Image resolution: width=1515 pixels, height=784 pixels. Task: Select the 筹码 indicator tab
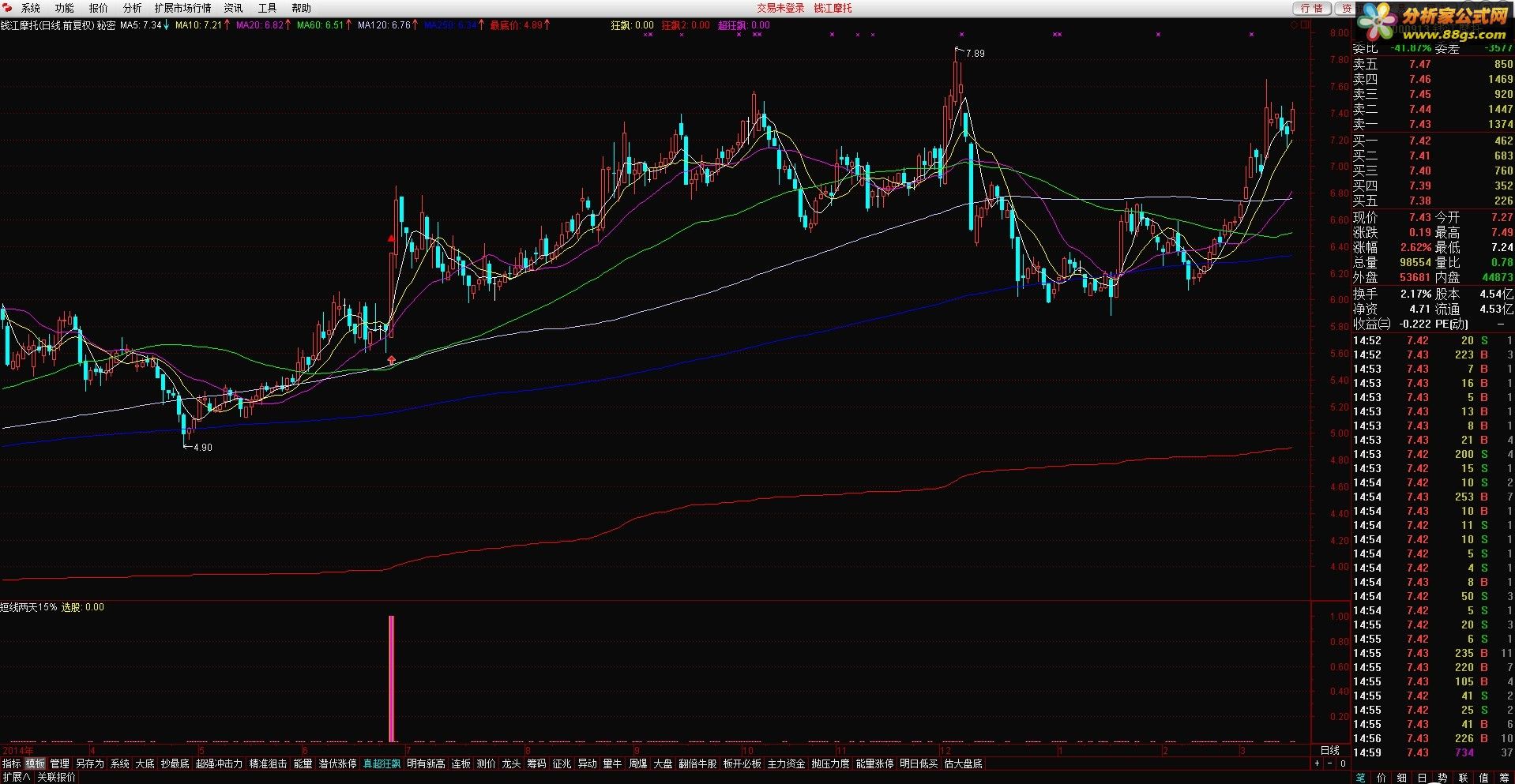coord(537,763)
